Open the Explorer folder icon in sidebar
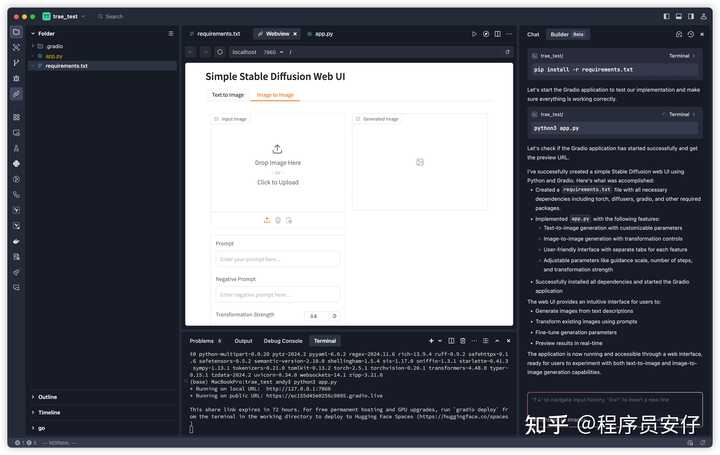720x455 pixels. tap(16, 32)
